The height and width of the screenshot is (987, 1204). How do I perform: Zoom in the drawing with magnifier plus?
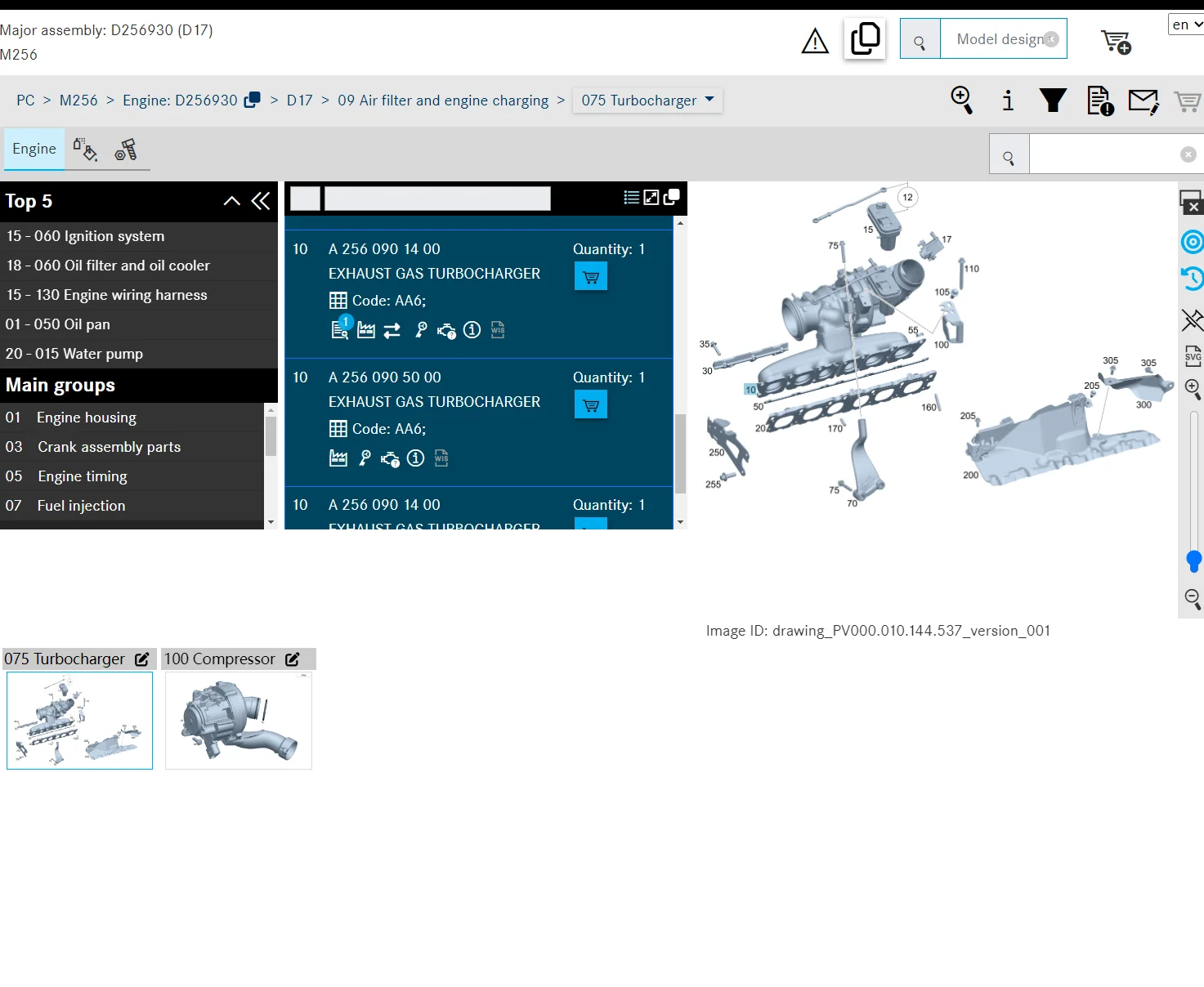(x=1193, y=390)
